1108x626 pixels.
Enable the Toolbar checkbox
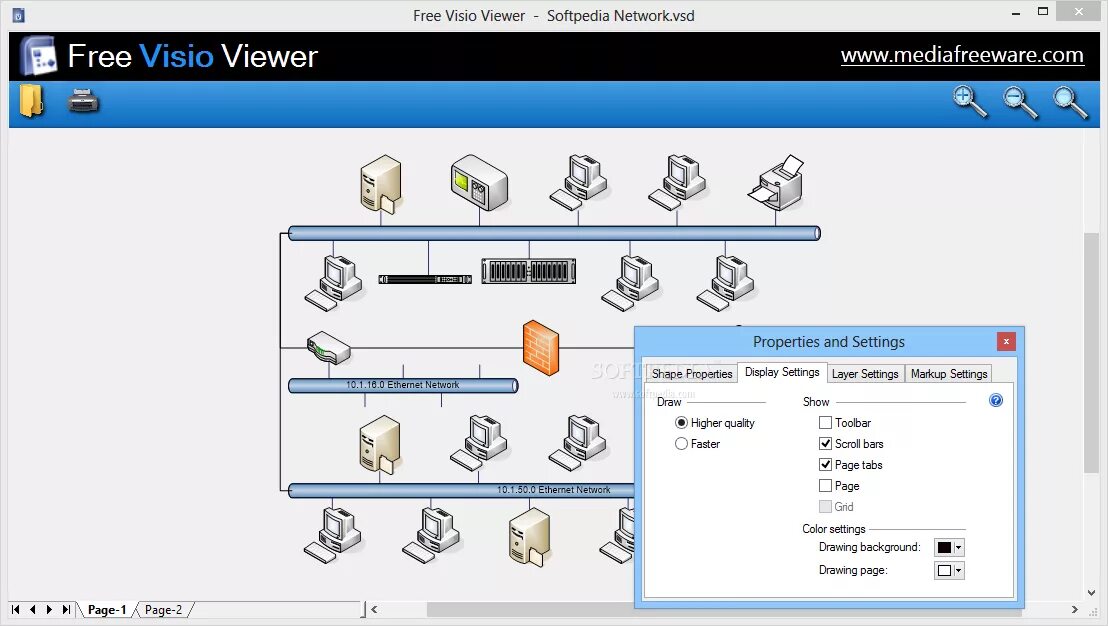click(825, 423)
